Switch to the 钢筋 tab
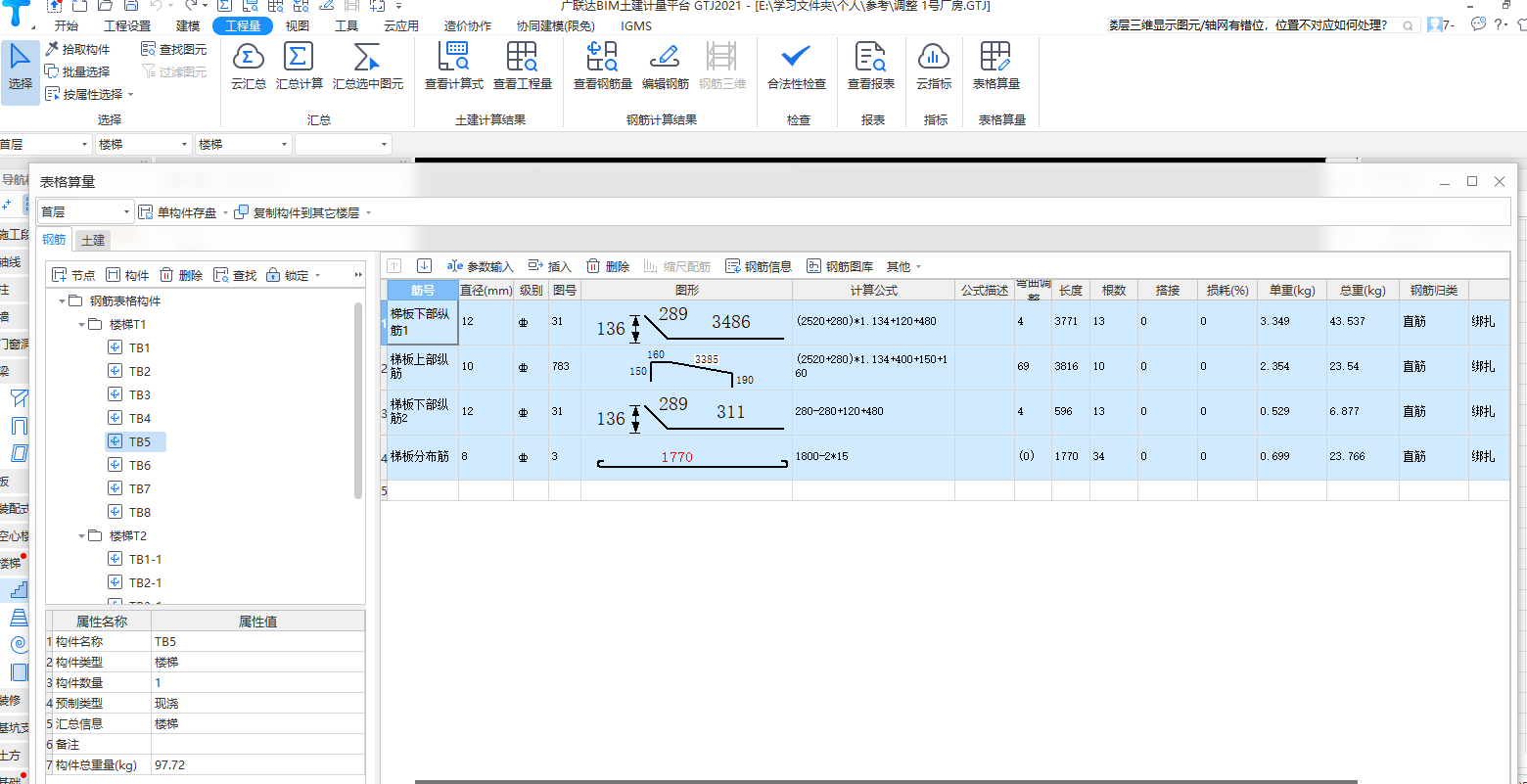This screenshot has height=784, width=1527. pyautogui.click(x=54, y=240)
